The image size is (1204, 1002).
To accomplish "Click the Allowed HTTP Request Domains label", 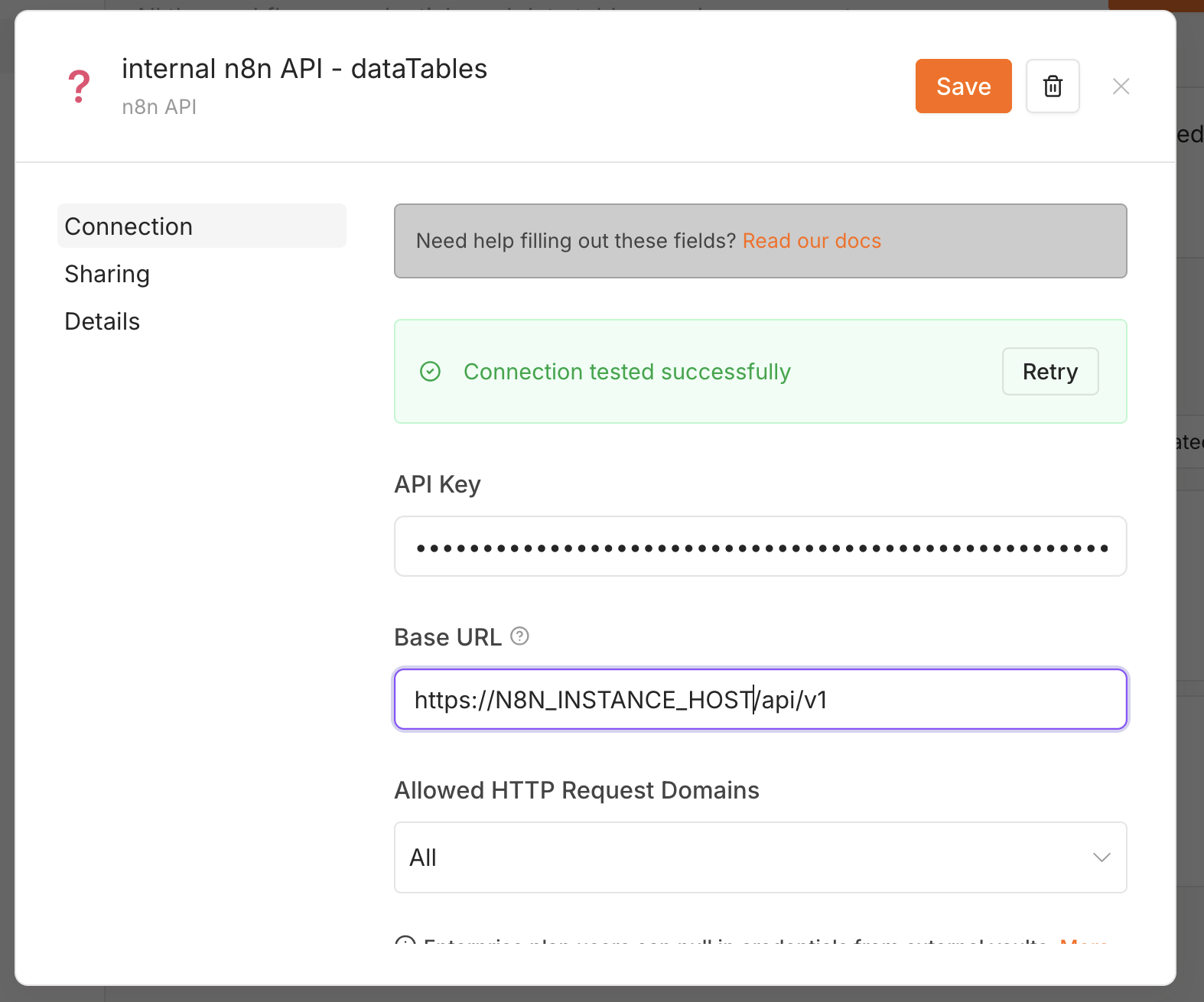I will click(577, 790).
